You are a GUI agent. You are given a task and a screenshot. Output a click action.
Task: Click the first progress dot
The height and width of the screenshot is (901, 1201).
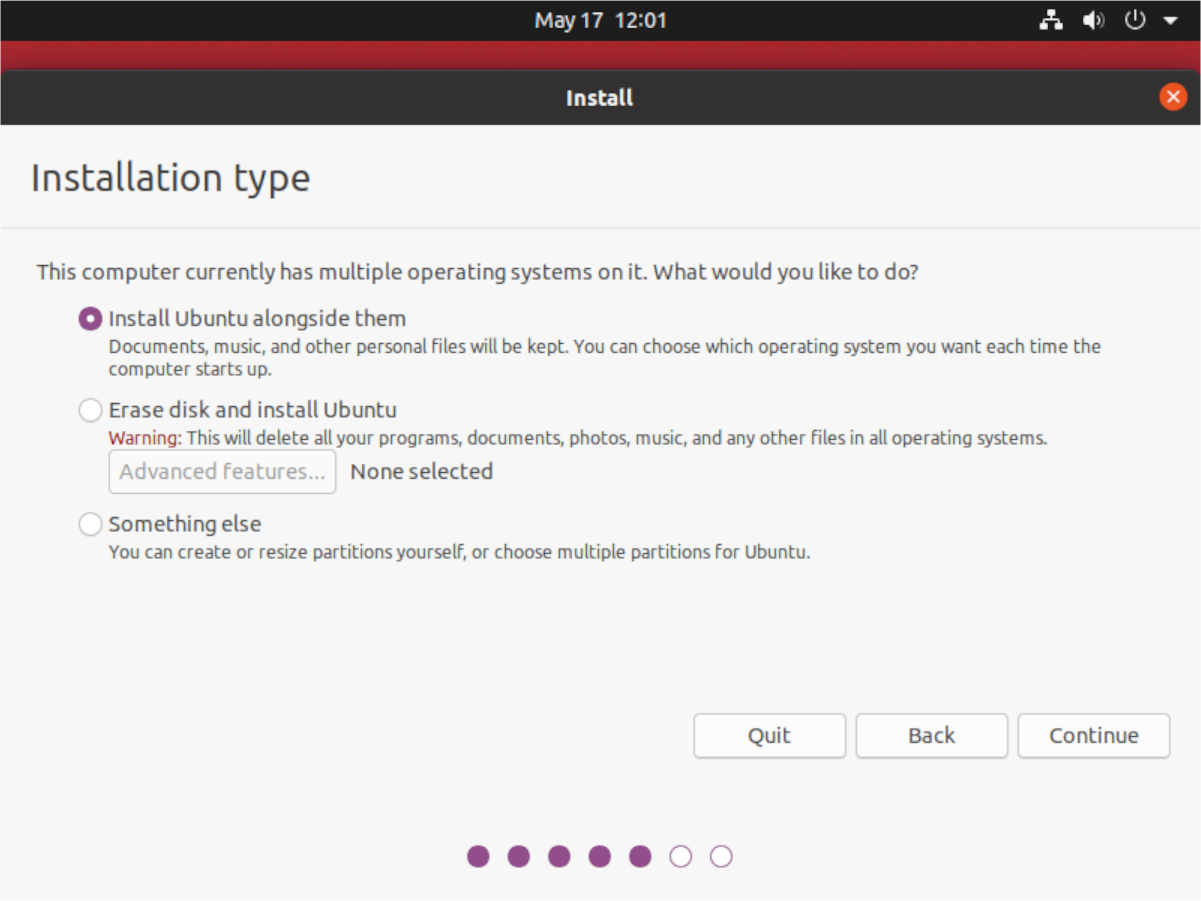click(478, 856)
